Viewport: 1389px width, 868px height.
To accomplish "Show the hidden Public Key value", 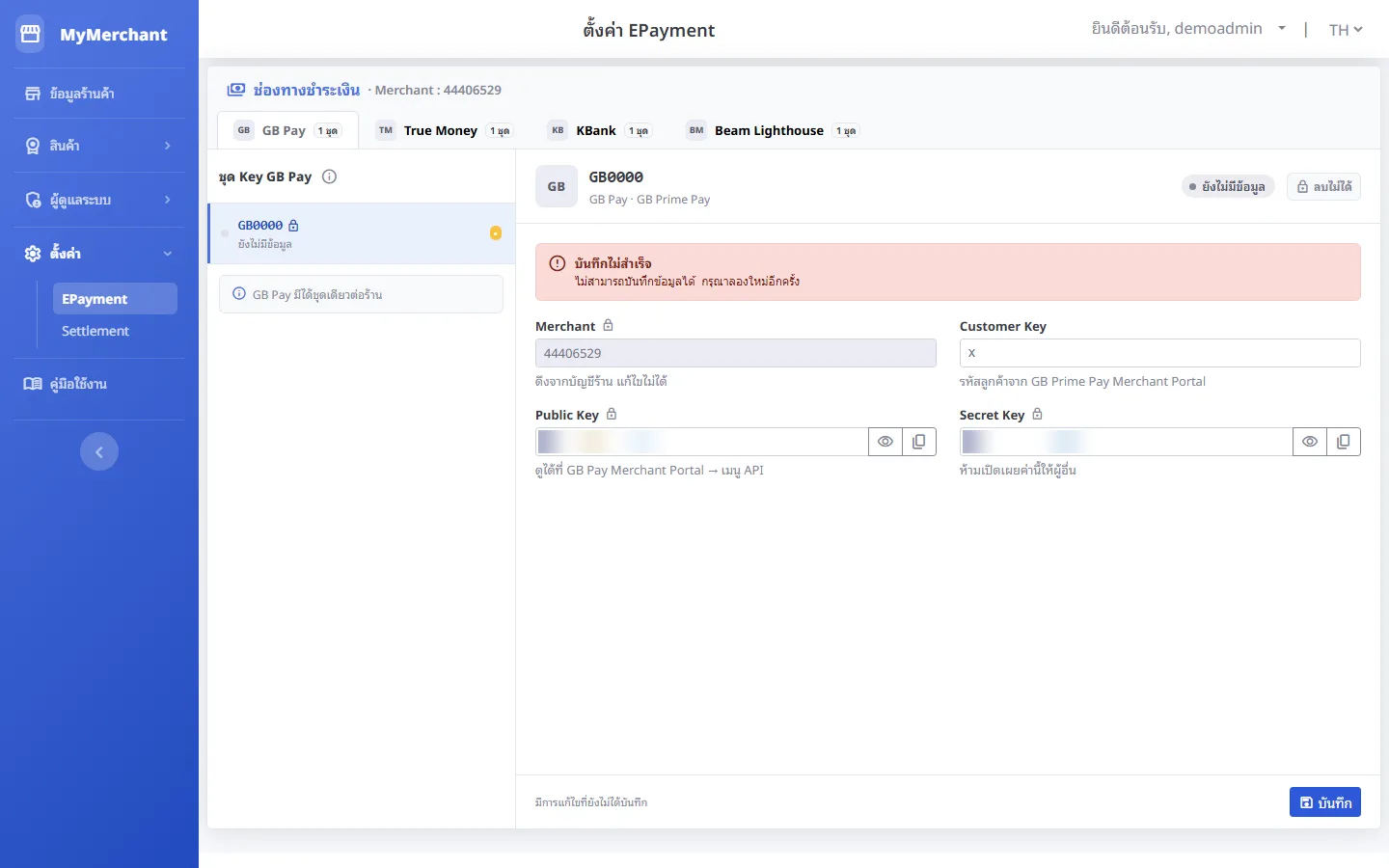I will click(x=885, y=442).
